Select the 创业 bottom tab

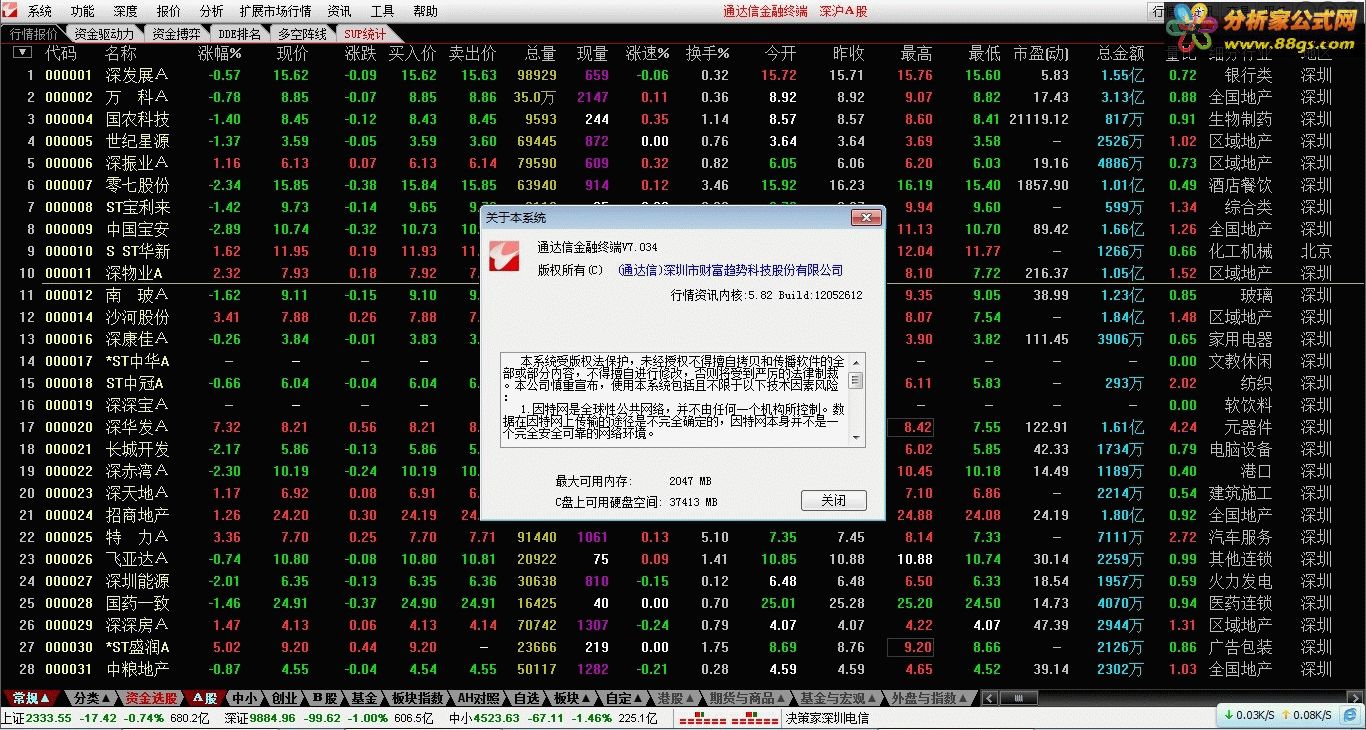pos(285,698)
